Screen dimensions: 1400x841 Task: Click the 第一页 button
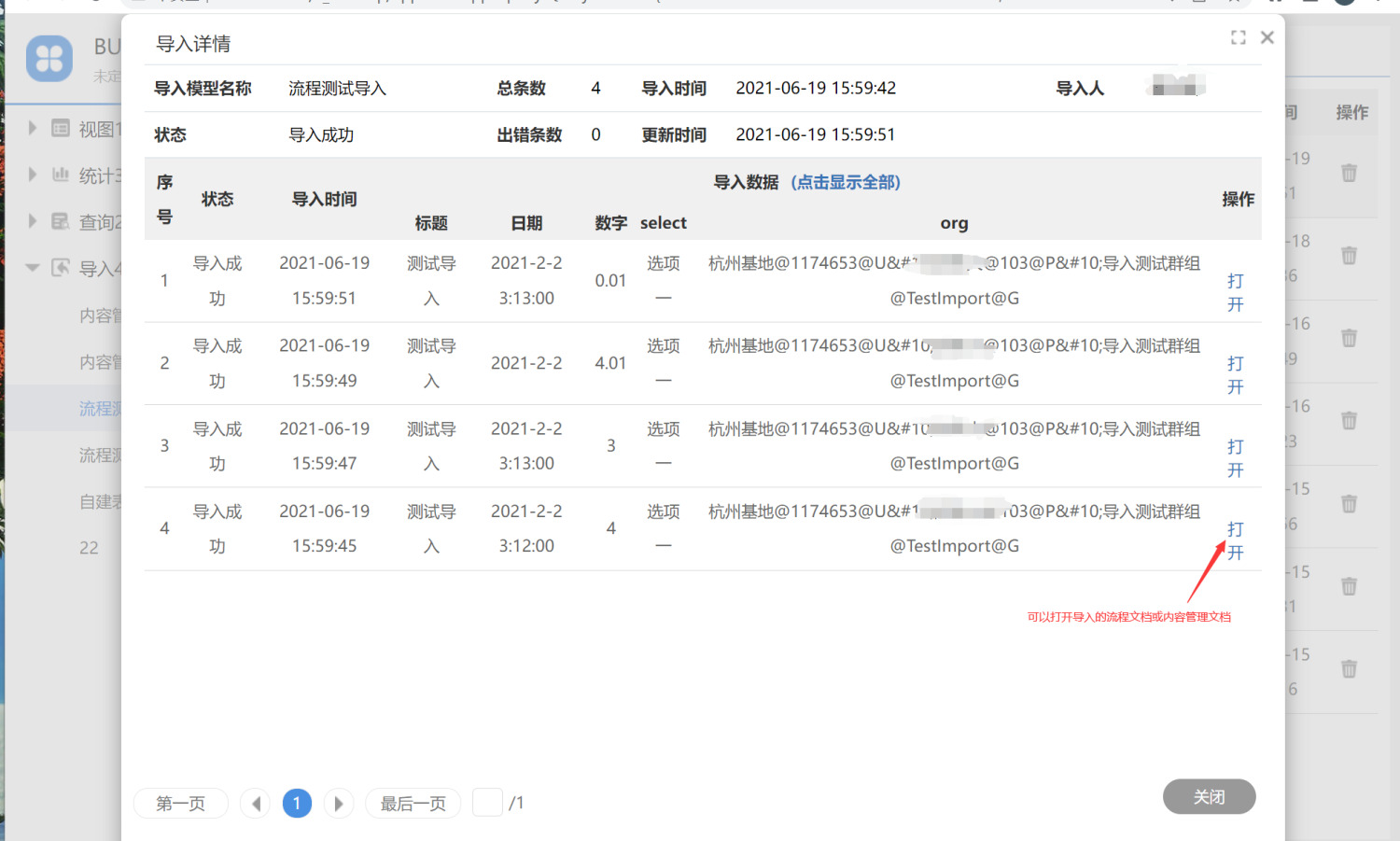click(180, 803)
